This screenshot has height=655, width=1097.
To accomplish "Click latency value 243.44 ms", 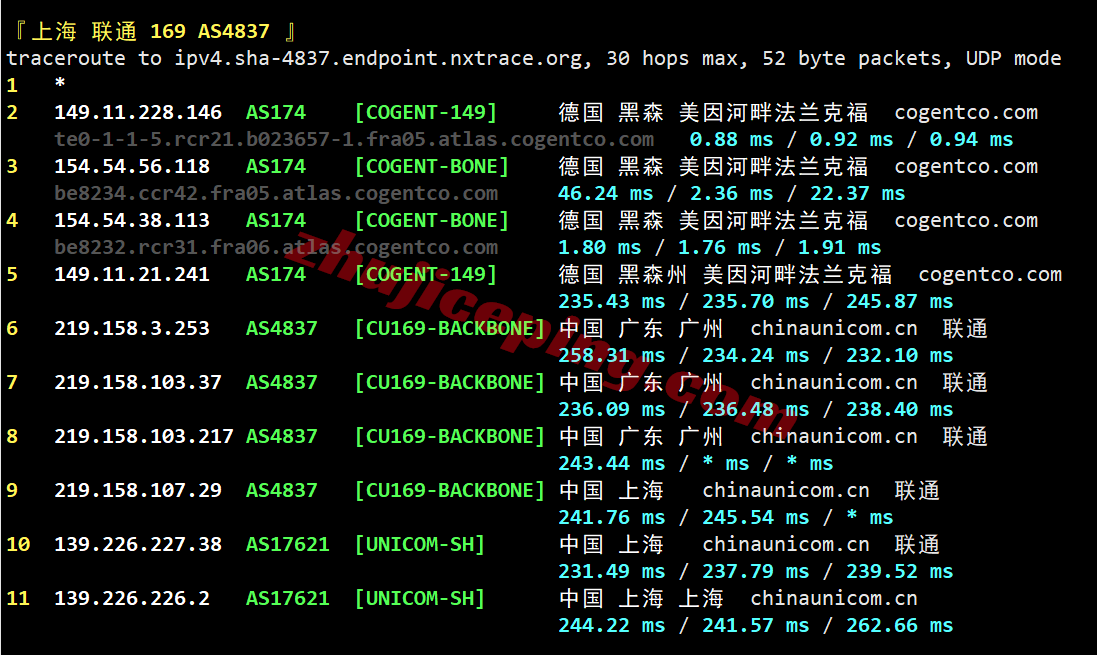I will click(x=611, y=463).
